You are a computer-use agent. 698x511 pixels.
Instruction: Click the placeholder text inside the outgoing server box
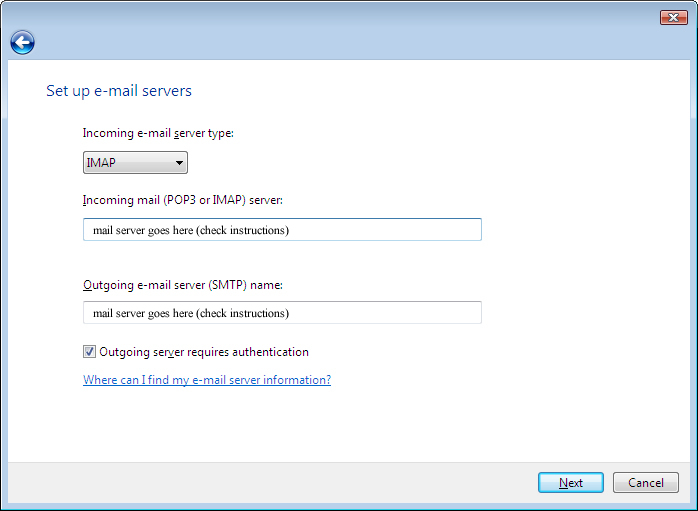point(190,313)
